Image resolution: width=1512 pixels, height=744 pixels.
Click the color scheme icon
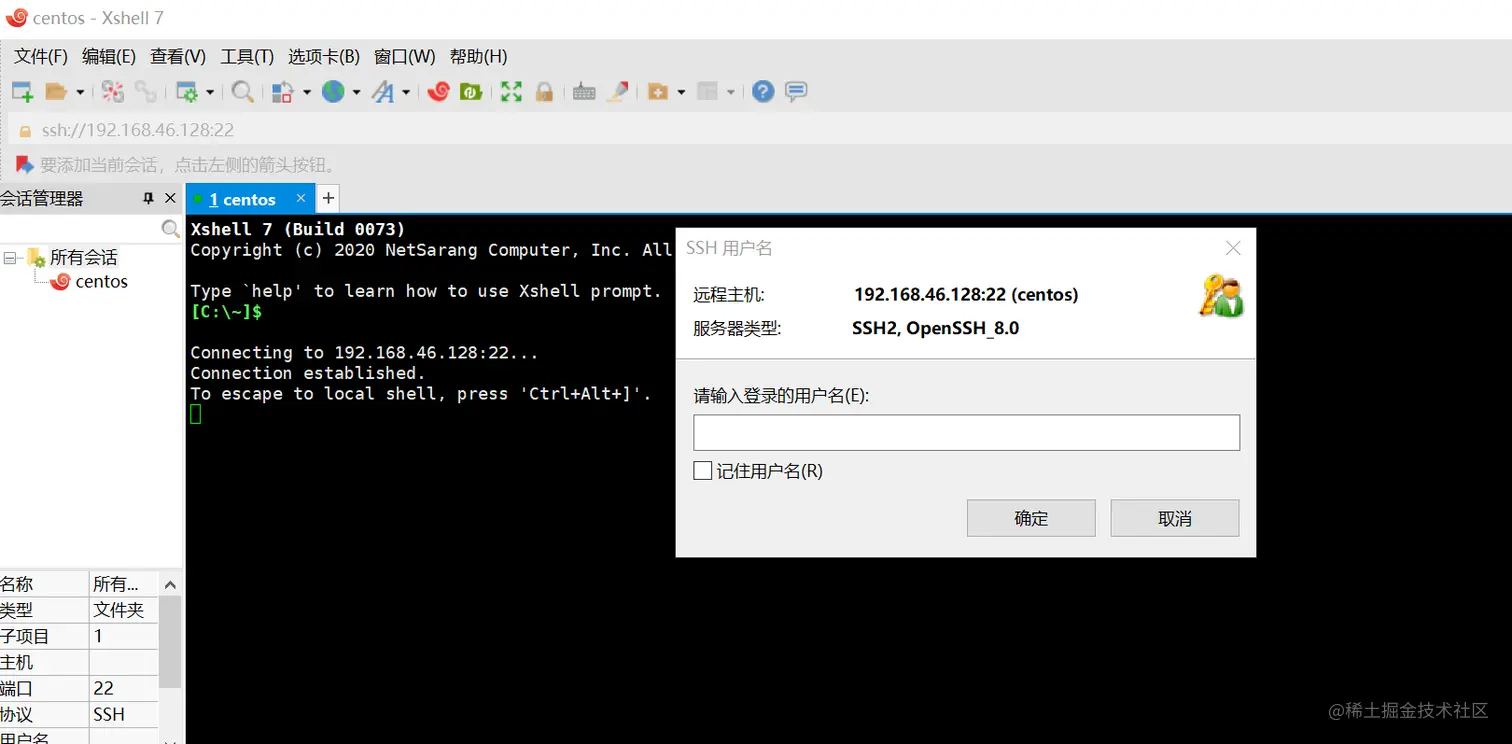point(283,92)
